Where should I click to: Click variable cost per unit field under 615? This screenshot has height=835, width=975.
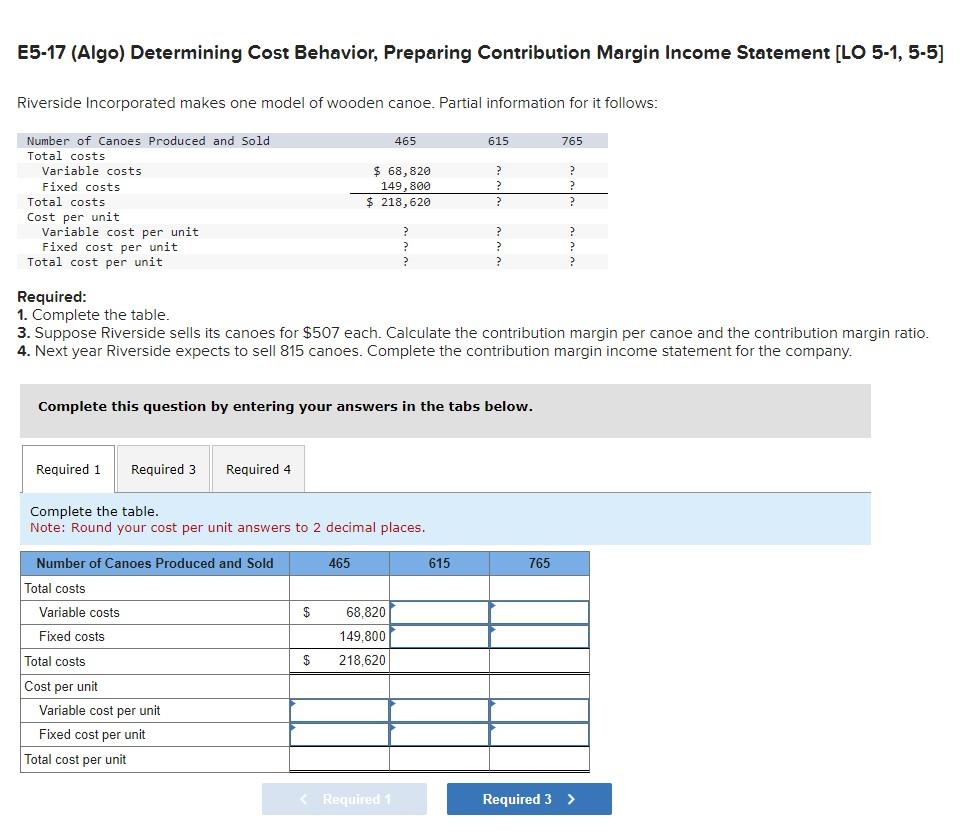coord(439,711)
